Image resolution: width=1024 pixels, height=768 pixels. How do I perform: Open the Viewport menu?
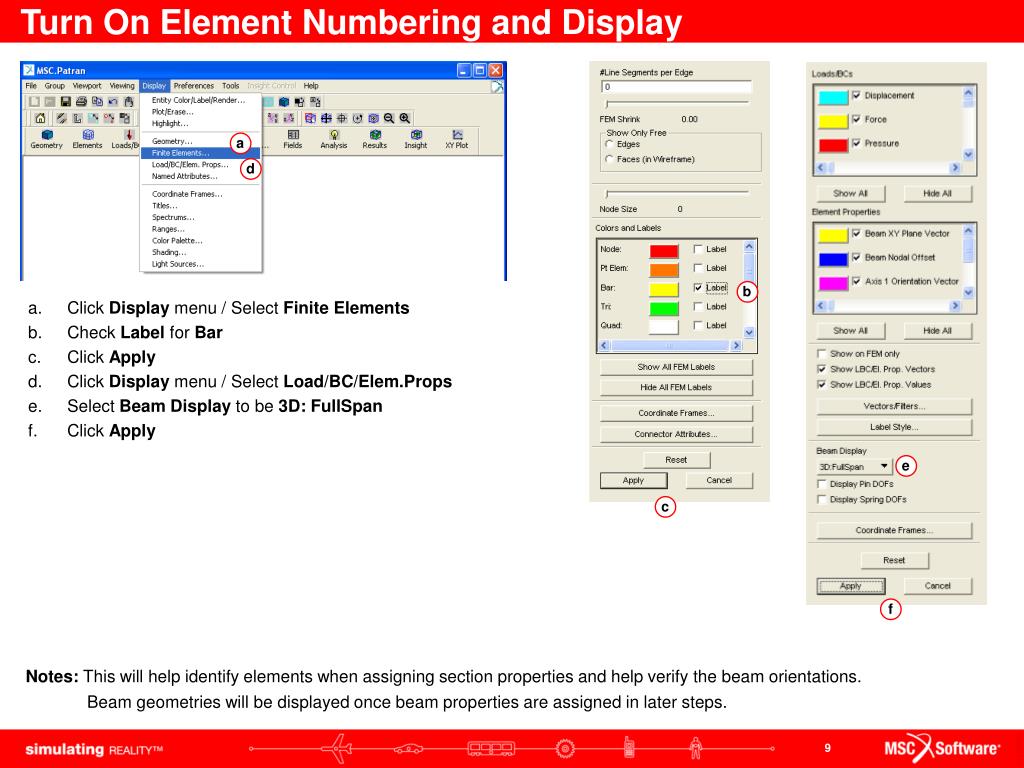pos(87,86)
